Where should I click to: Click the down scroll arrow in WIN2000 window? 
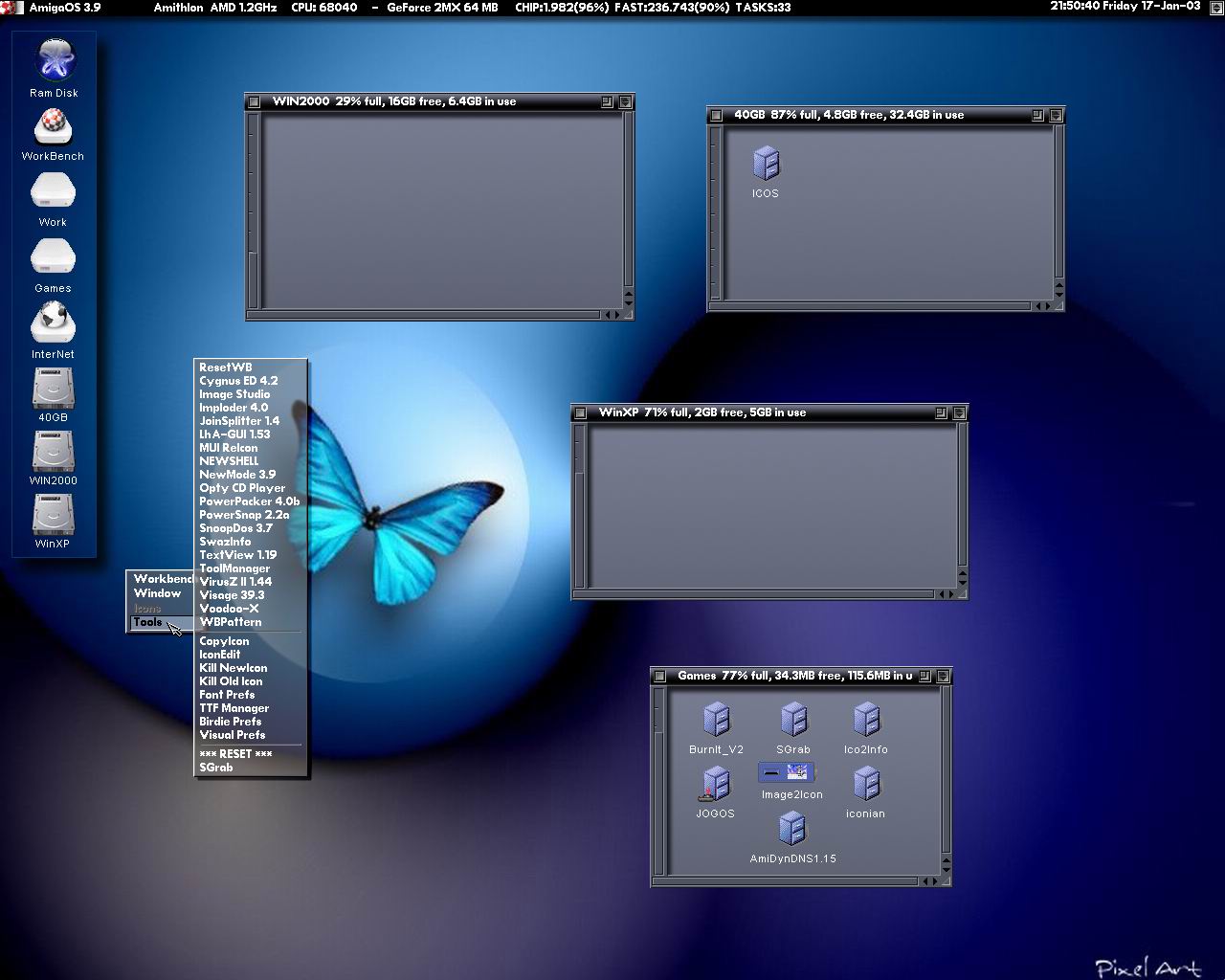[628, 302]
